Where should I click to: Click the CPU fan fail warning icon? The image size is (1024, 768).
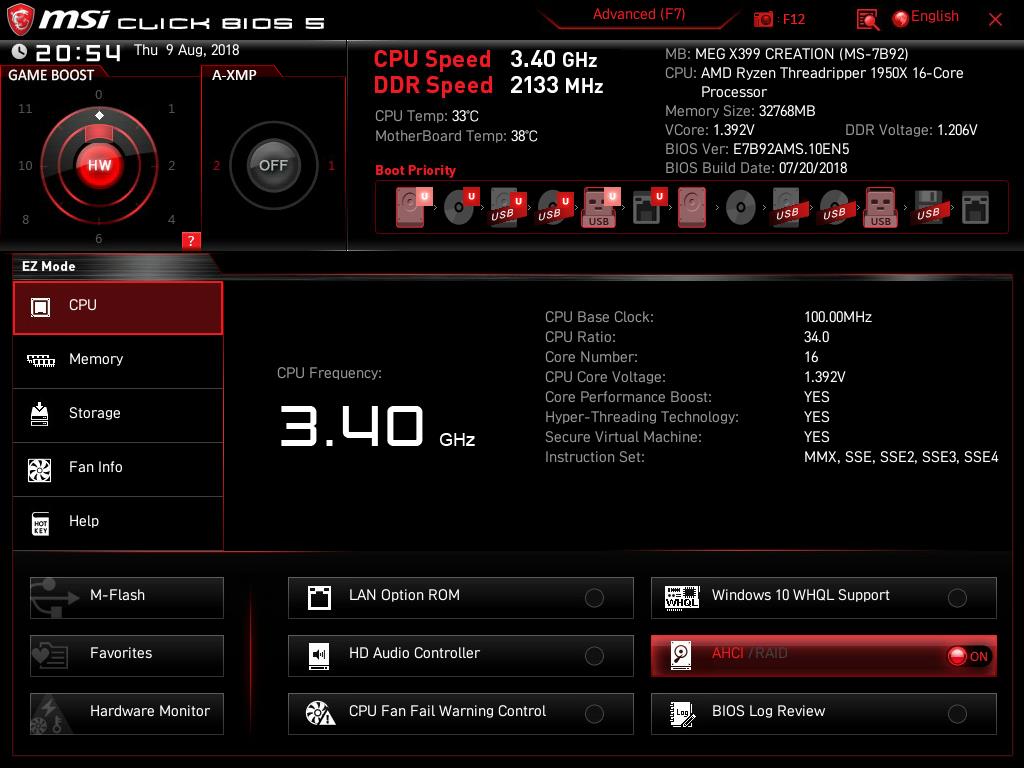pos(320,714)
